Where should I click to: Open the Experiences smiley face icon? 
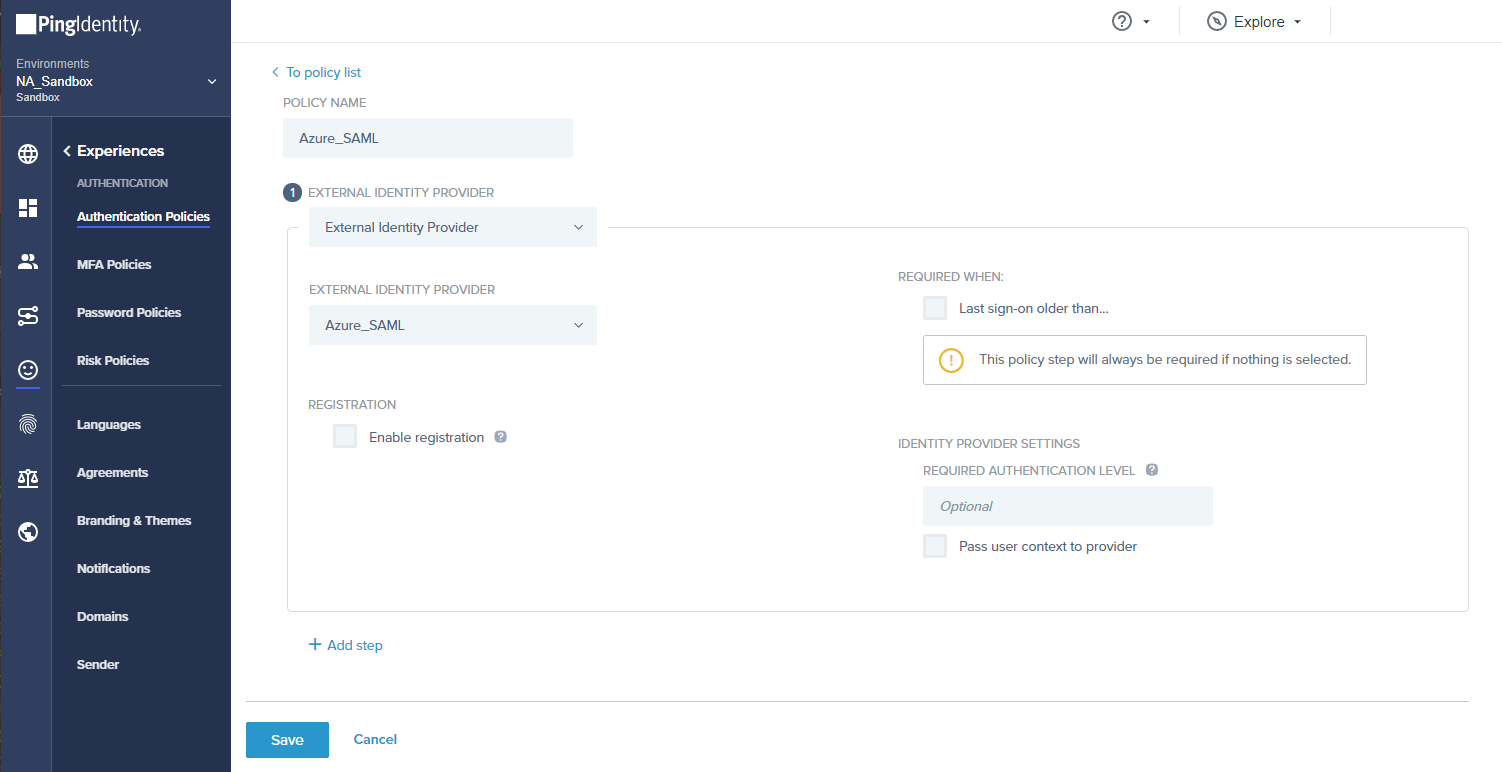tap(27, 370)
